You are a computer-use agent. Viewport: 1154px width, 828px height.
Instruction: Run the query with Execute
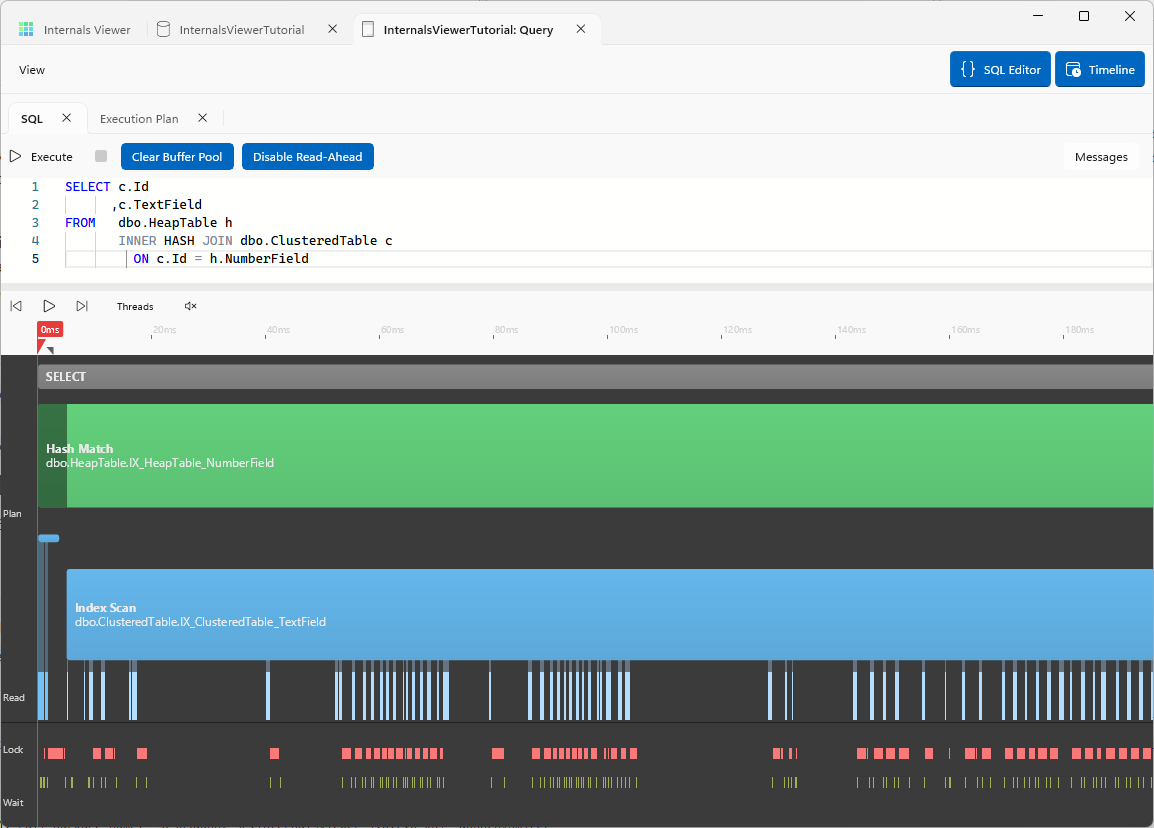coord(41,157)
